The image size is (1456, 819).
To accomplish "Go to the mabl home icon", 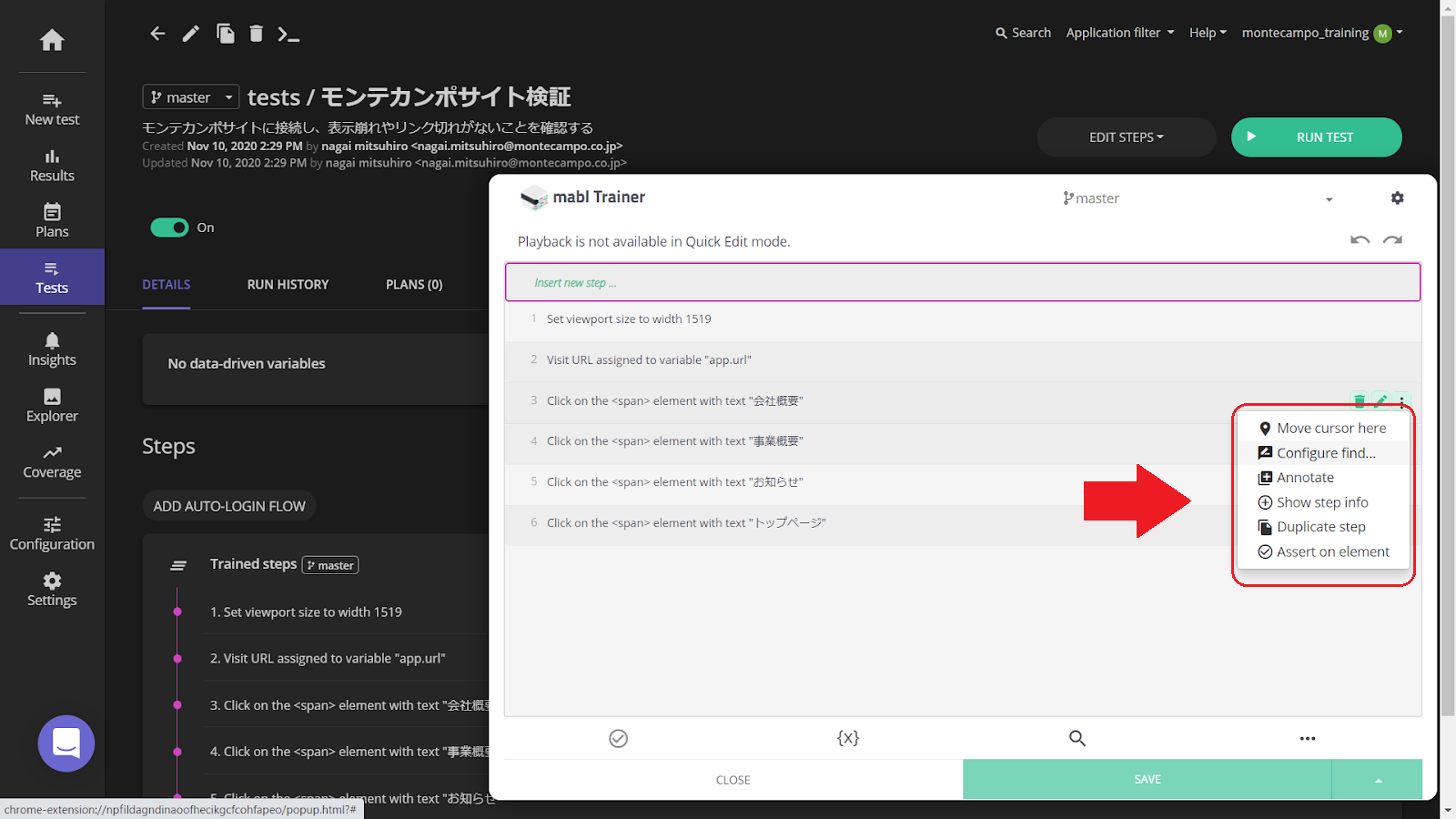I will coord(52,40).
